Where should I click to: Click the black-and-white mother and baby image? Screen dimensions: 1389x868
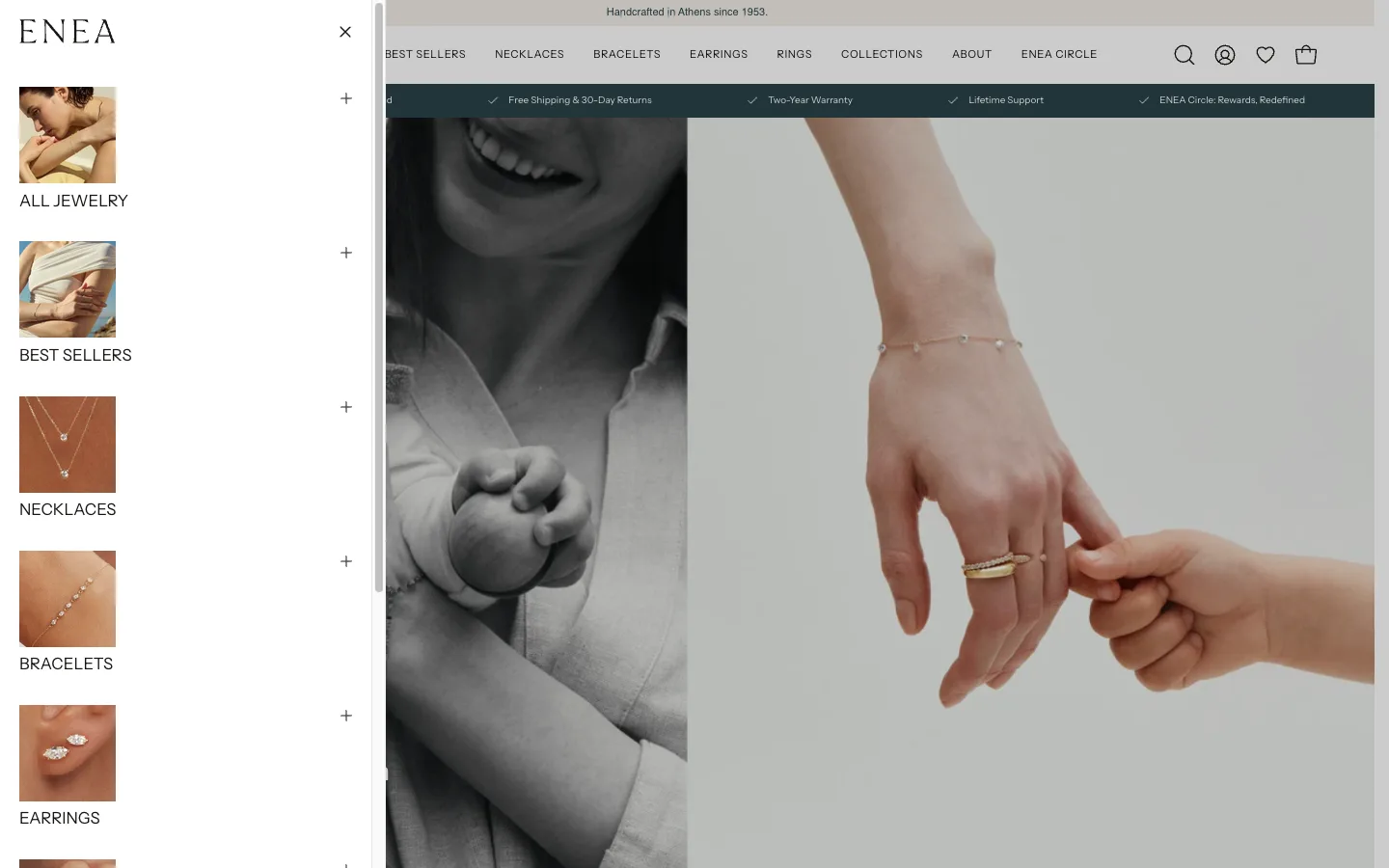point(536,493)
